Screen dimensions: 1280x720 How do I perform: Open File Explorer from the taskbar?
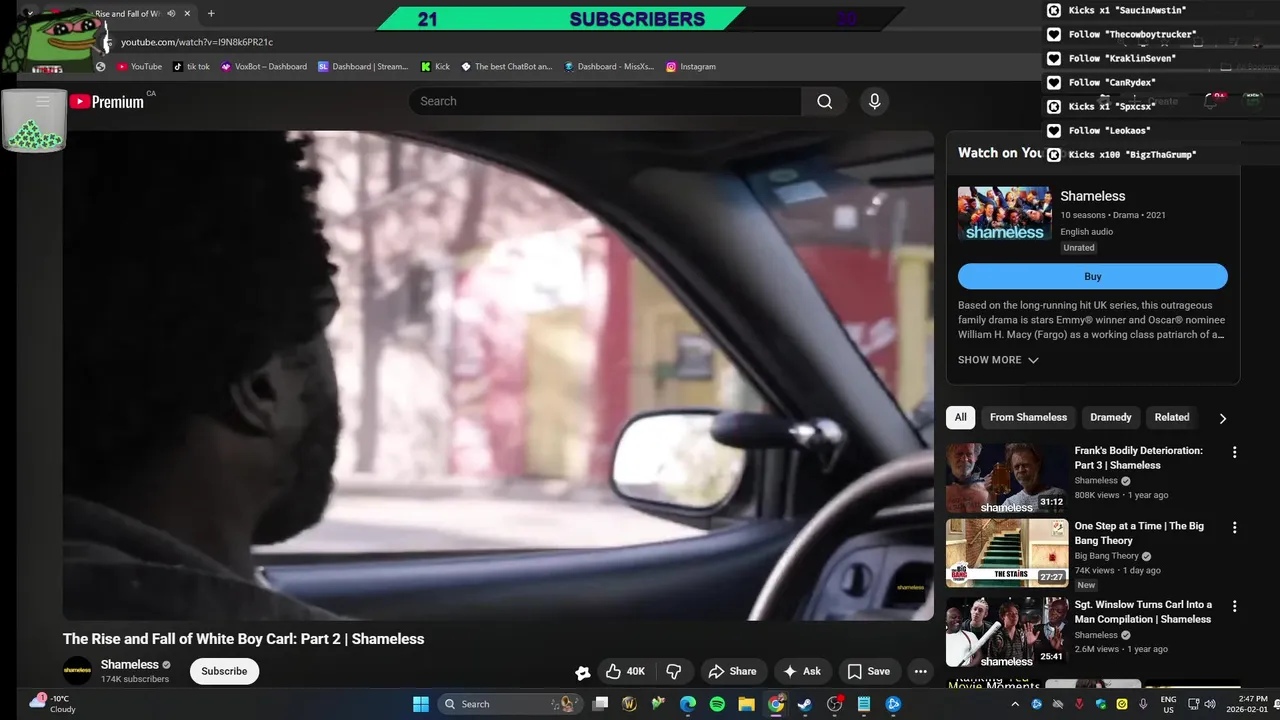746,704
